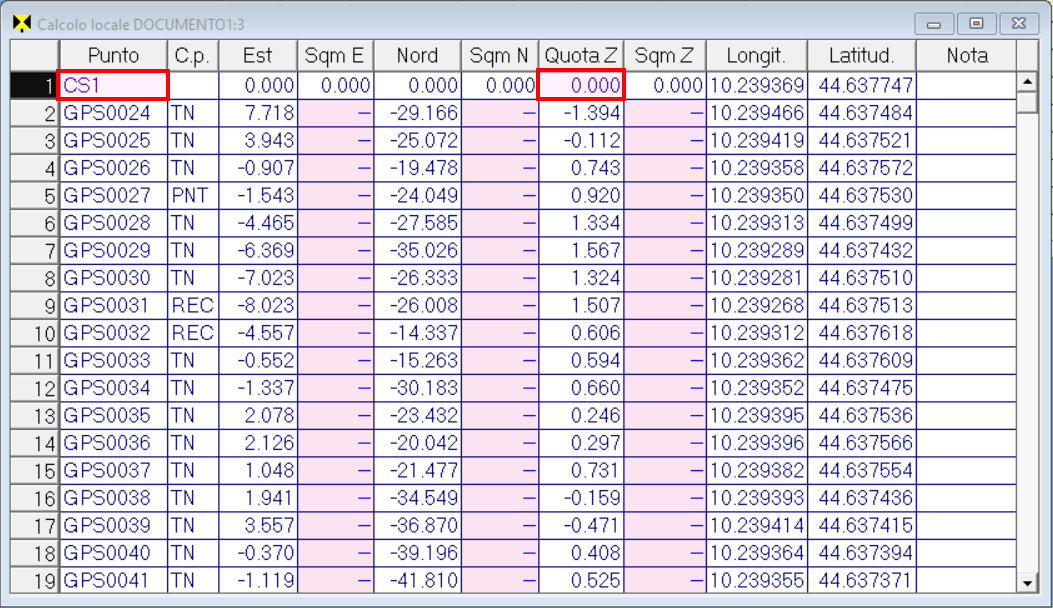Click the Punto column header
The width and height of the screenshot is (1053, 608).
pos(113,56)
